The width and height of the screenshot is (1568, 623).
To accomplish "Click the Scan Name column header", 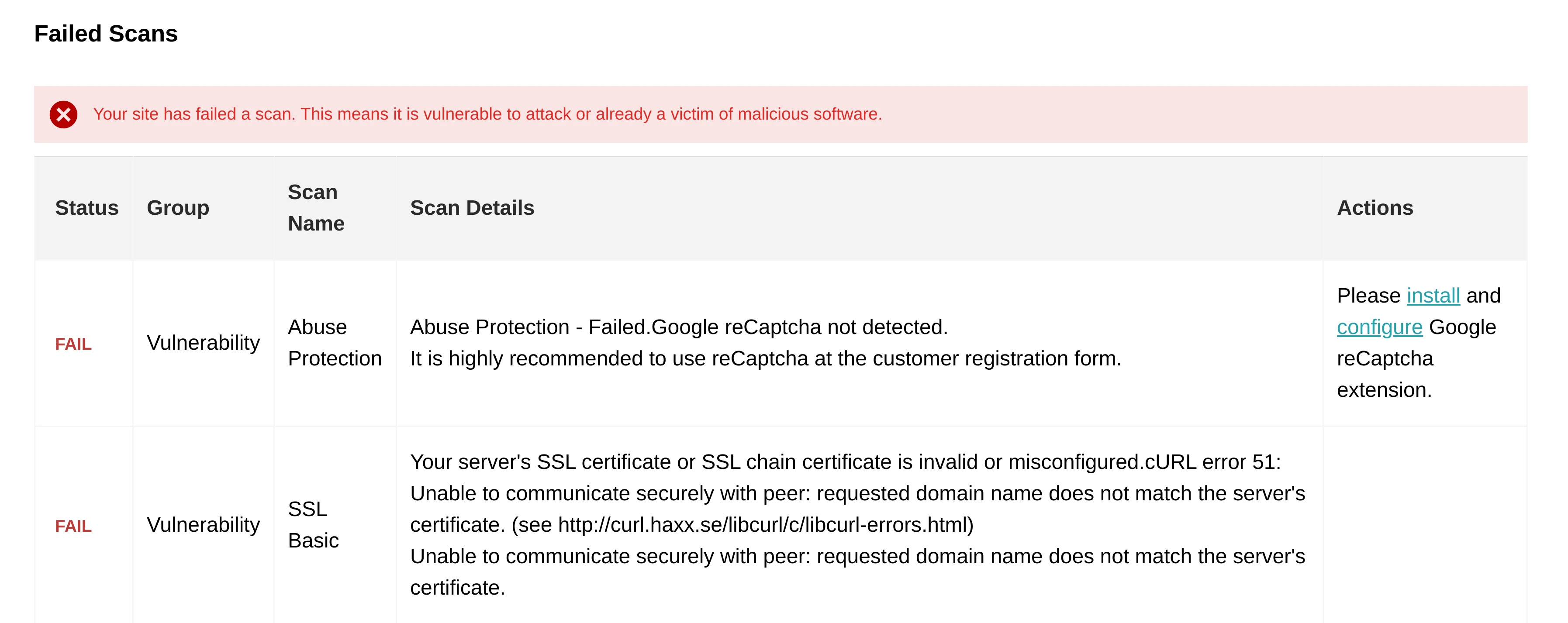I will click(316, 208).
